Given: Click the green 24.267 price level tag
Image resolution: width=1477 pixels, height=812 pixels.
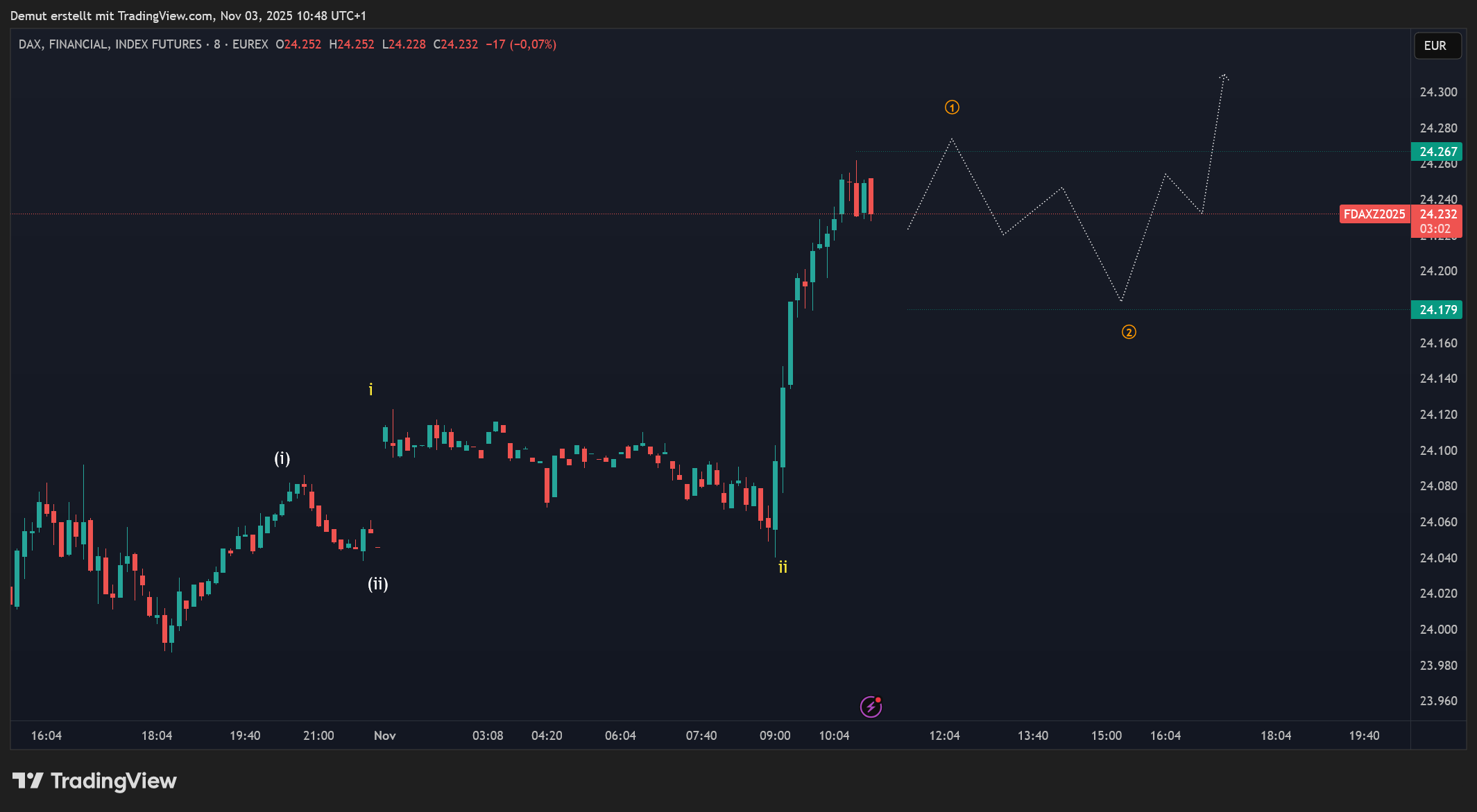Looking at the screenshot, I should coord(1437,152).
